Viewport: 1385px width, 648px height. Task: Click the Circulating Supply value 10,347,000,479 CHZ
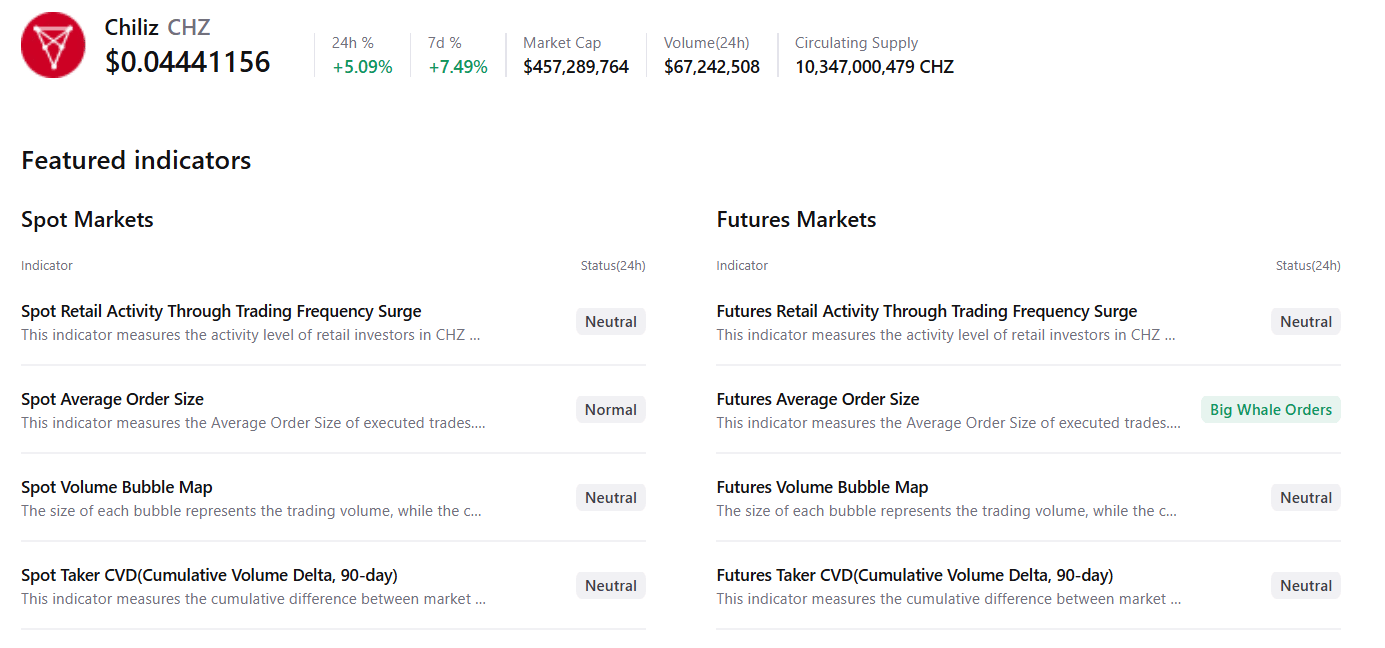point(875,67)
